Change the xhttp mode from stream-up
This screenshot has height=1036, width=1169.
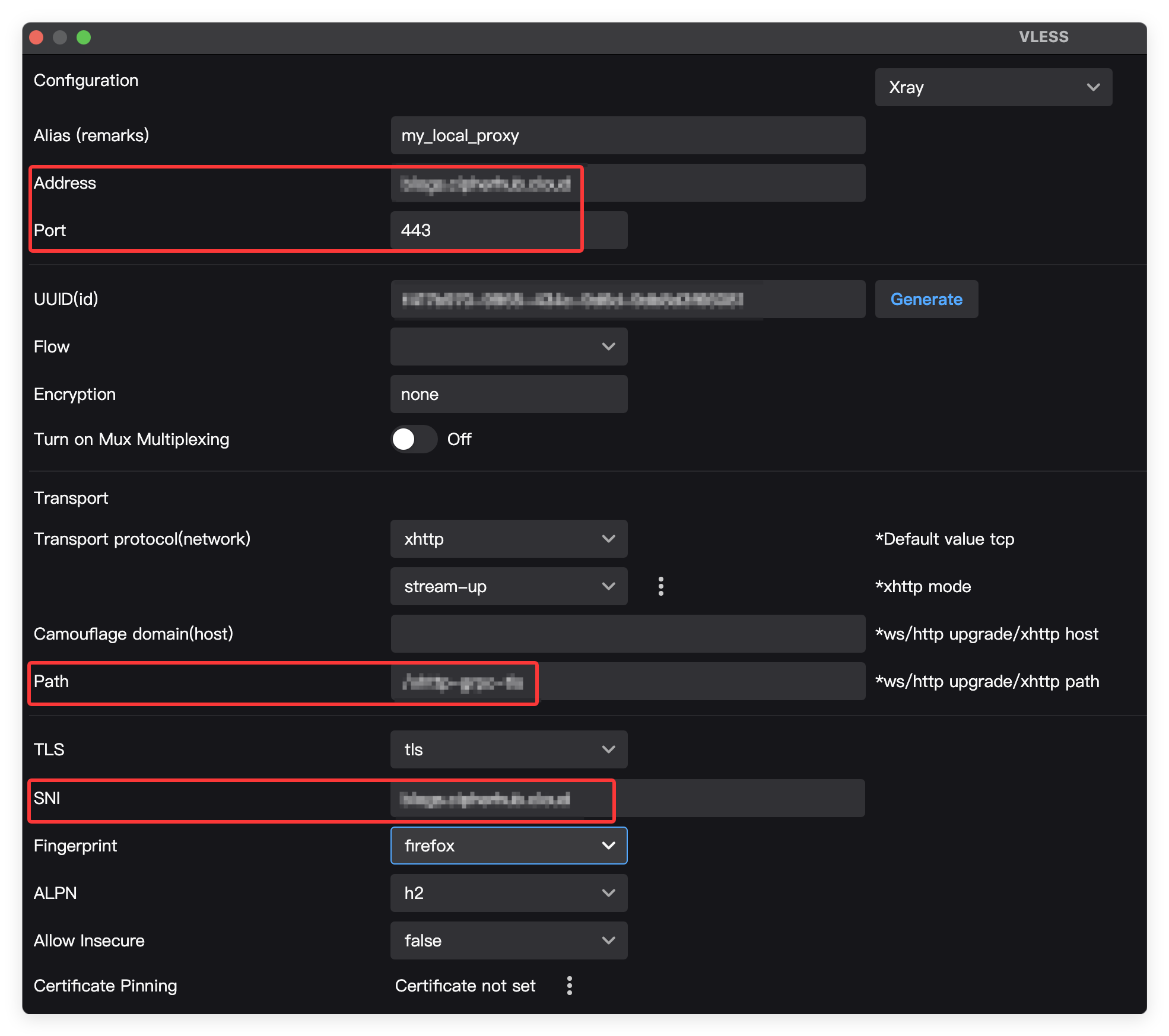[508, 586]
